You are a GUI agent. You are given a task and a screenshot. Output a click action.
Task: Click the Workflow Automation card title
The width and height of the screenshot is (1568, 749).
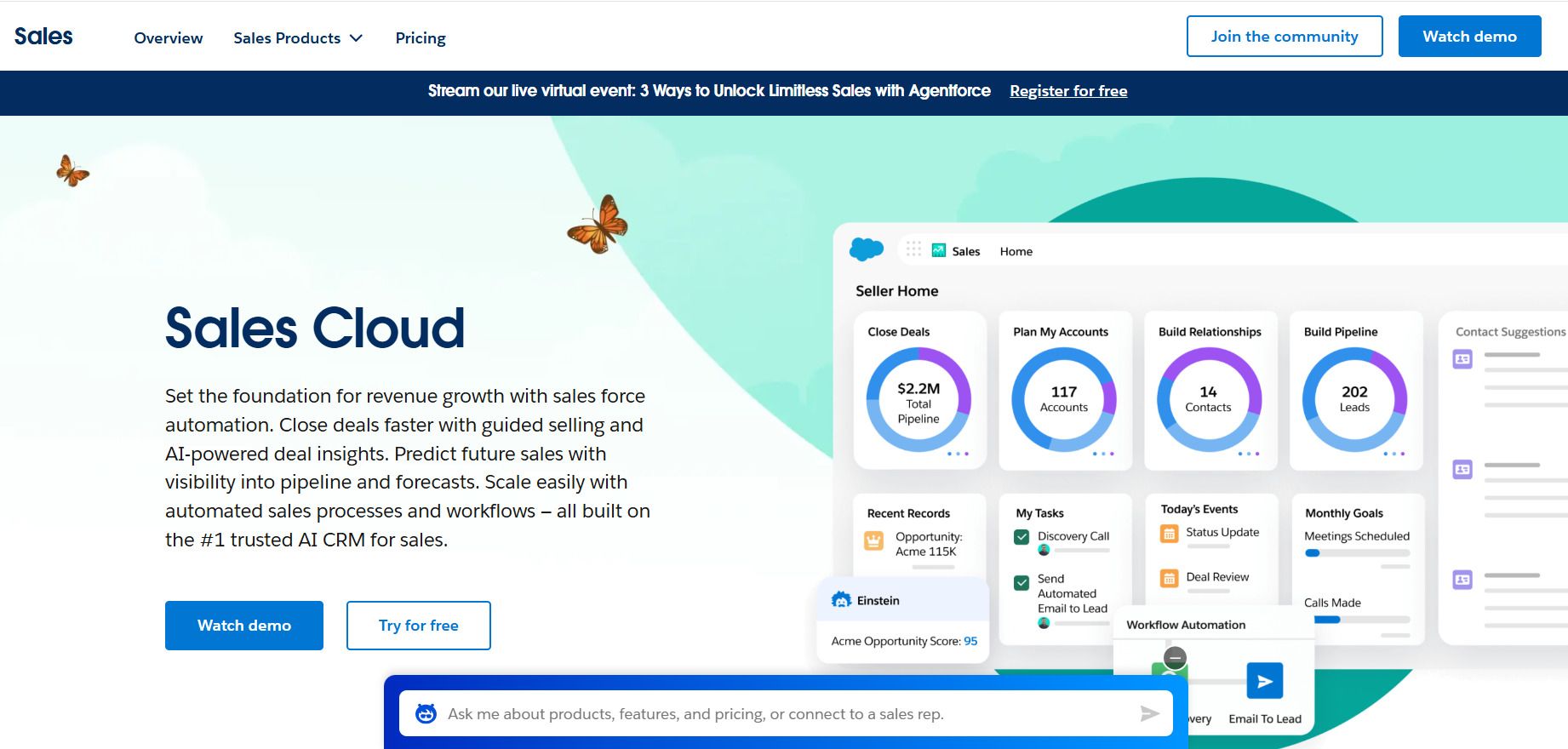click(x=1186, y=625)
